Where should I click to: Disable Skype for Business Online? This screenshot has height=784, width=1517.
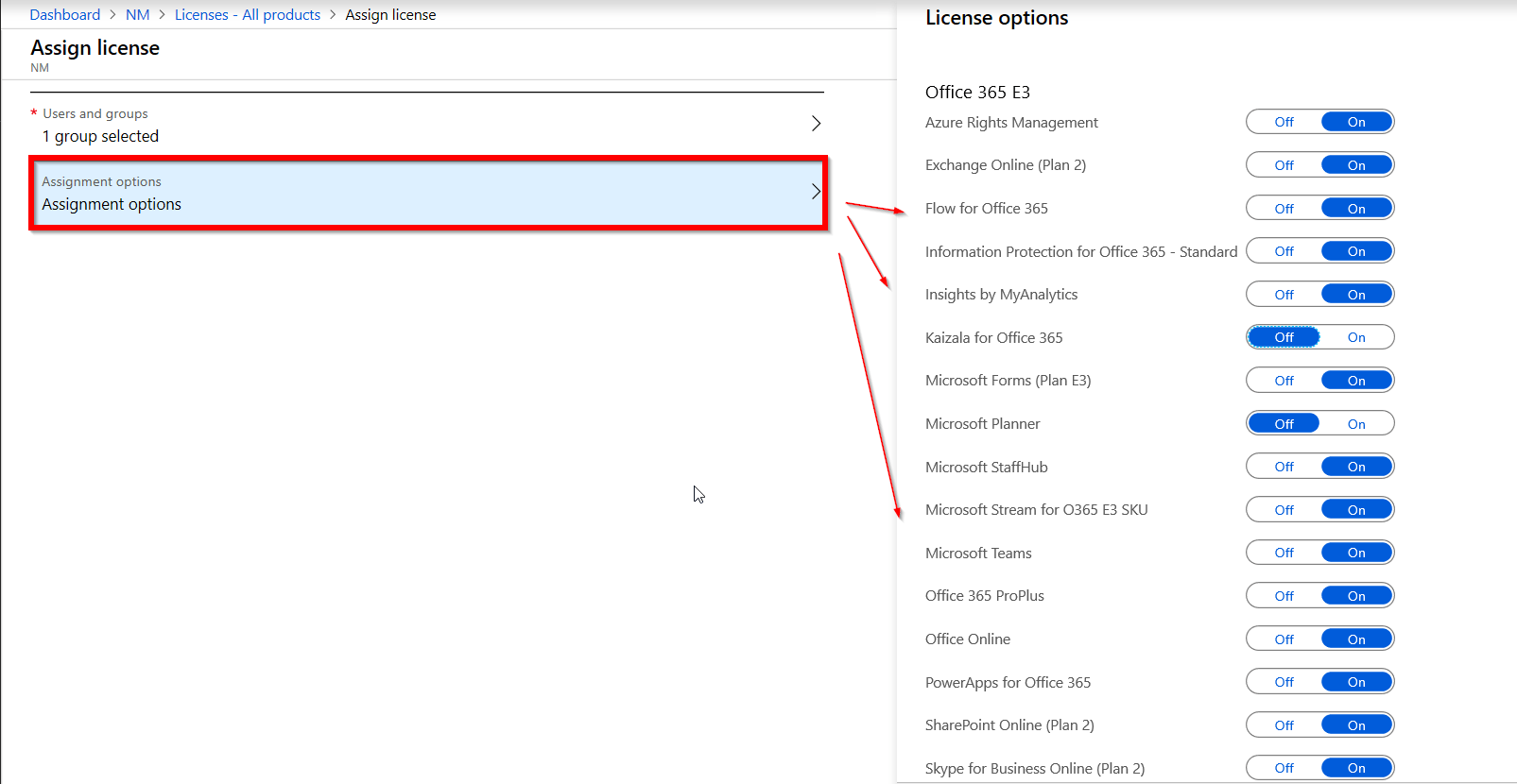1284,768
